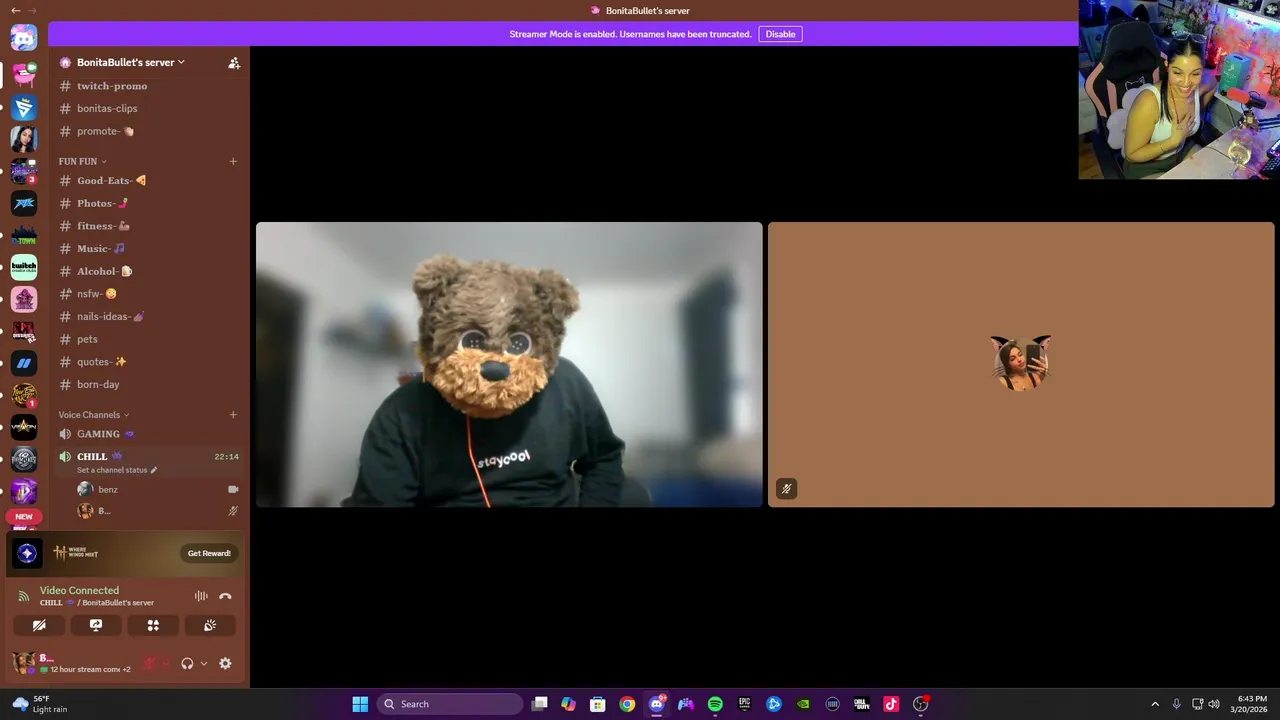1280x720 pixels.
Task: Open NVIDIA app from the taskbar
Action: click(x=803, y=704)
